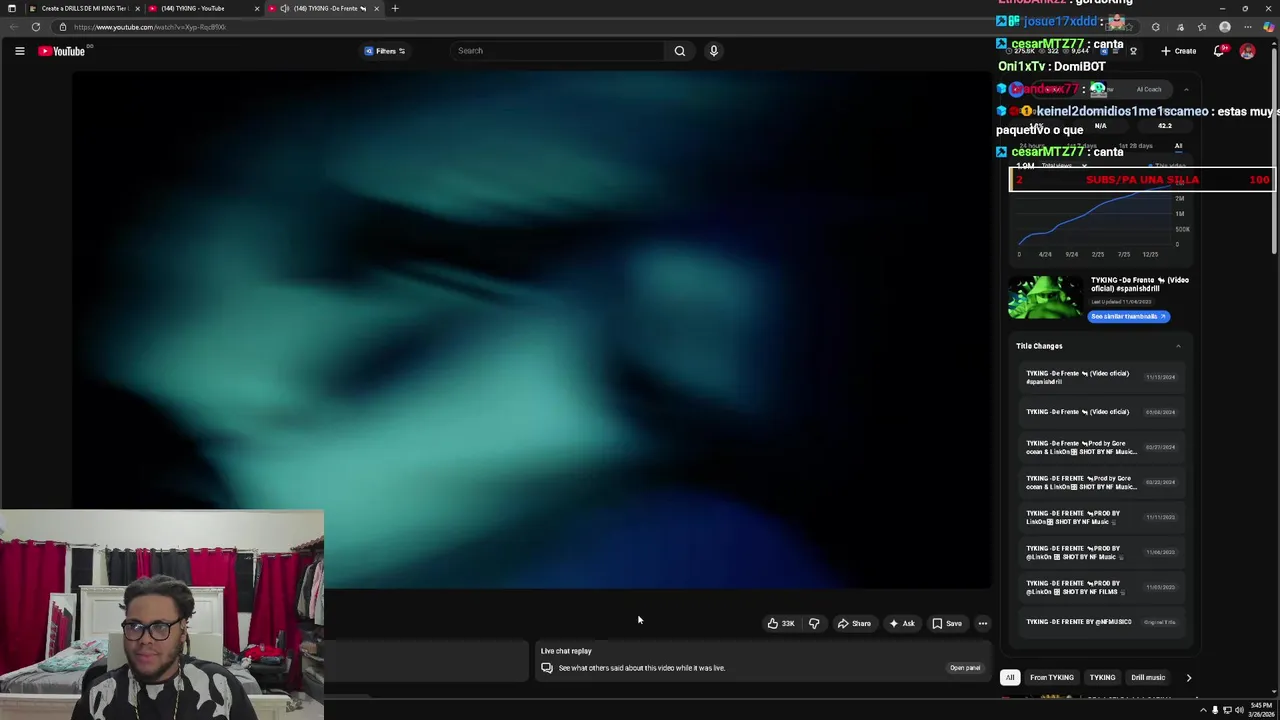Open the browser tab actions menu icon
1280x720 pixels.
[x=11, y=8]
